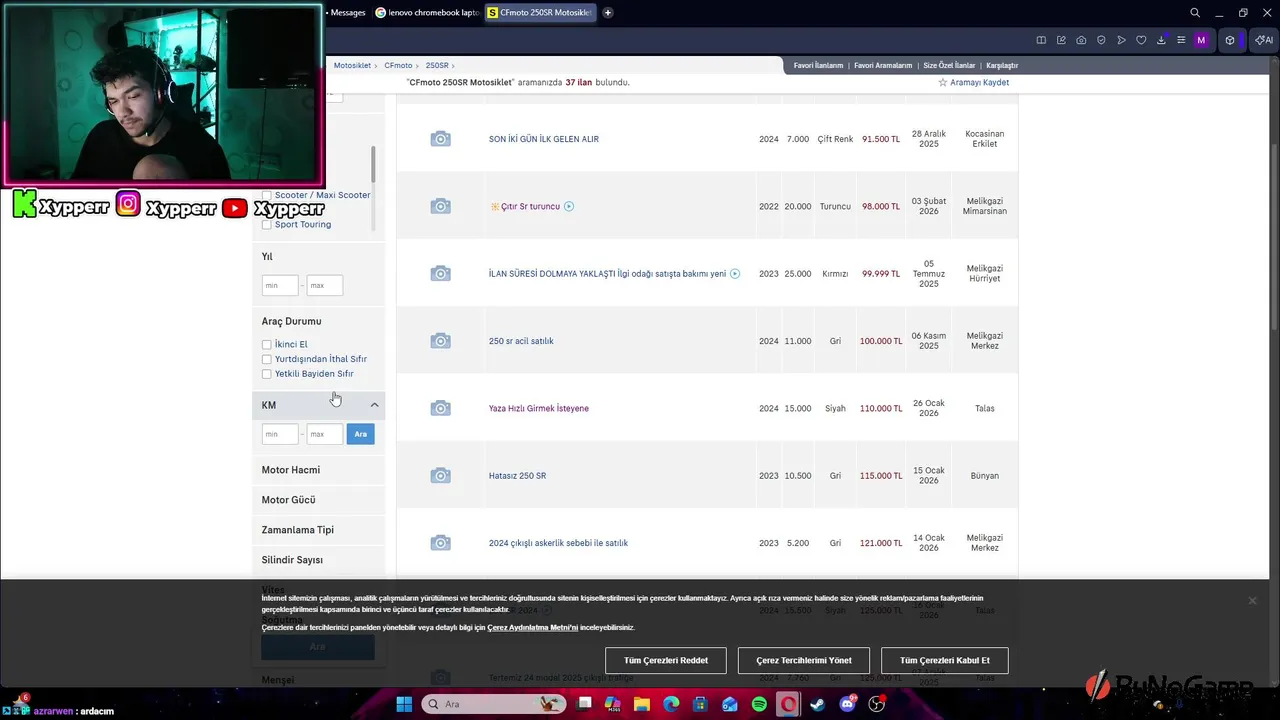The width and height of the screenshot is (1280, 720).
Task: Collapse the KM filter section chevron
Action: click(x=375, y=405)
